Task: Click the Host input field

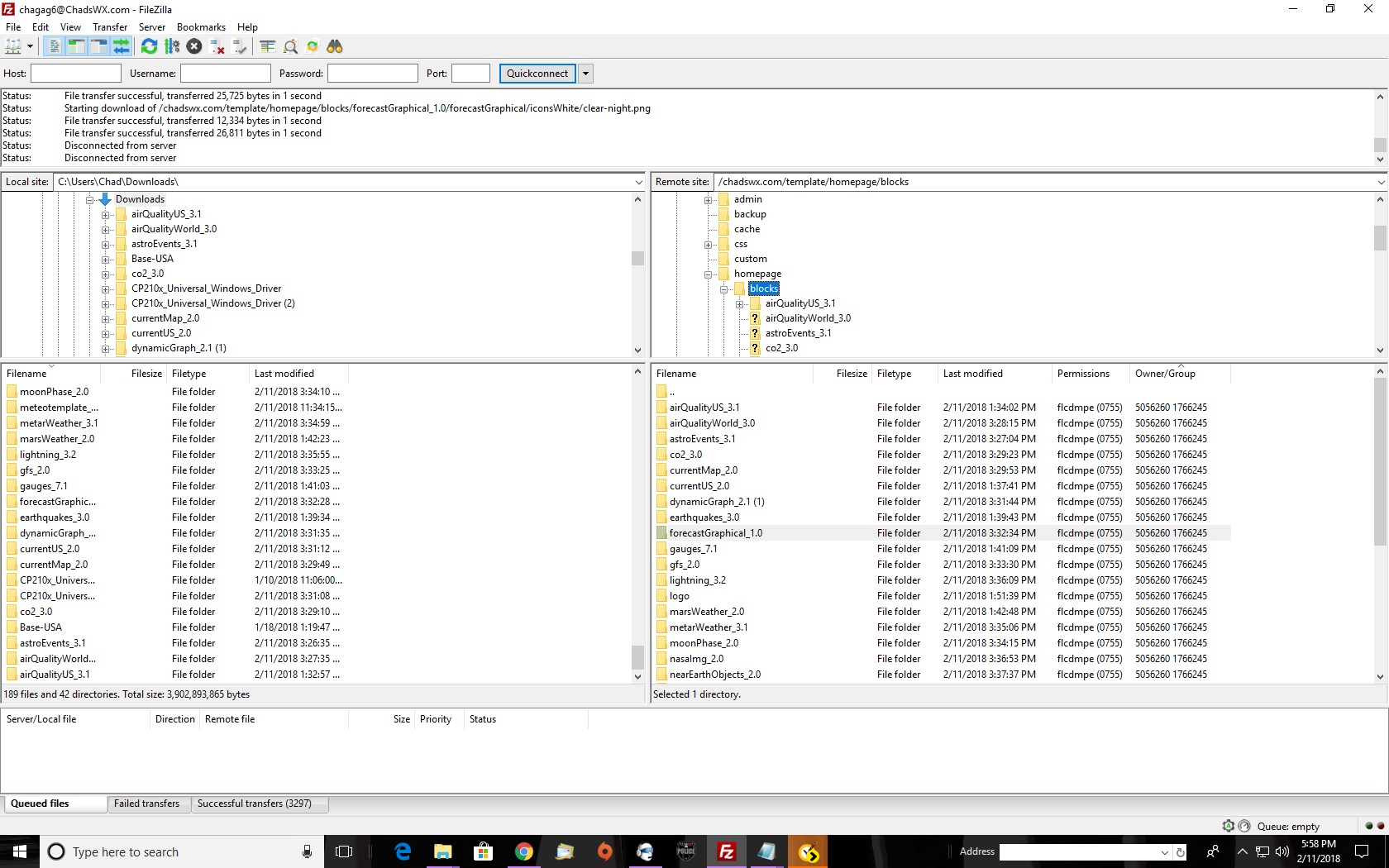Action: tap(76, 74)
